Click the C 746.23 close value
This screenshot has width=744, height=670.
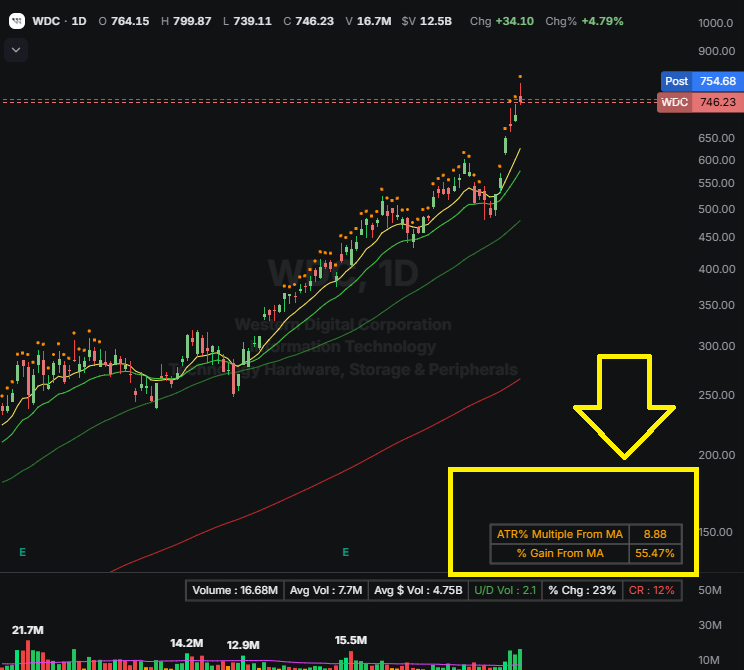(308, 21)
